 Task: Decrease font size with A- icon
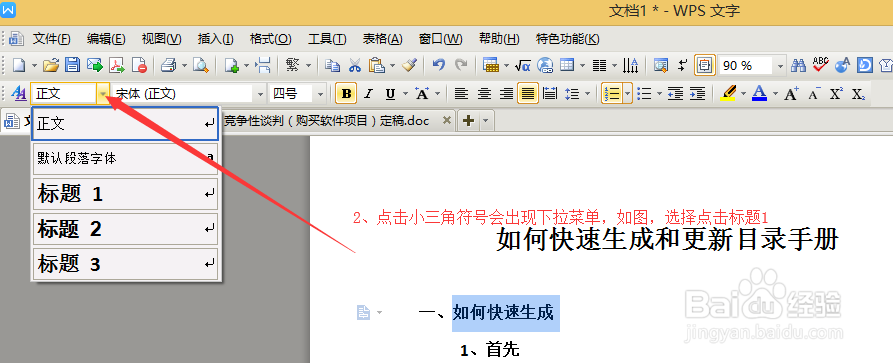[x=814, y=93]
